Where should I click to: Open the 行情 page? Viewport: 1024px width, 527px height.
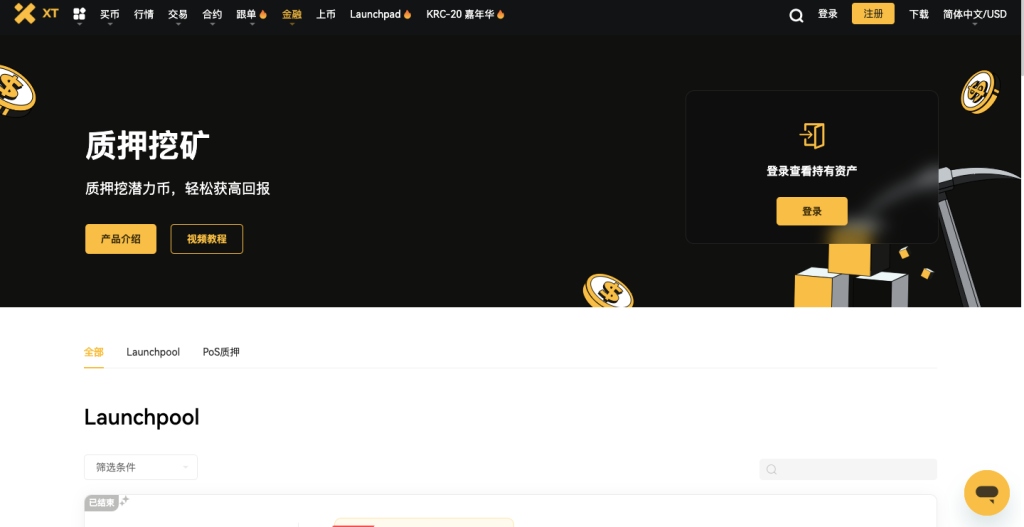[x=144, y=14]
